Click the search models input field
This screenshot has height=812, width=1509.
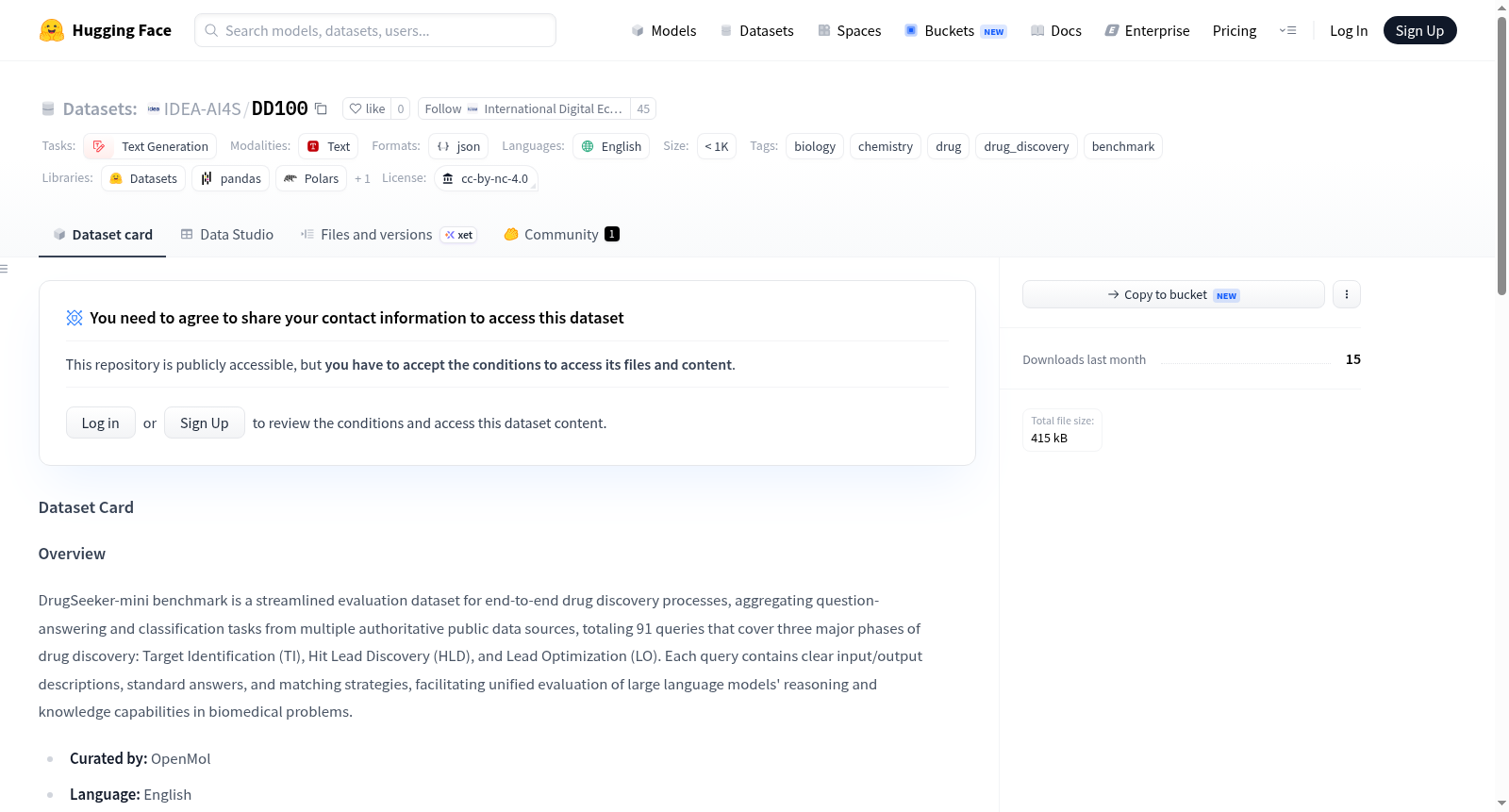coord(375,30)
